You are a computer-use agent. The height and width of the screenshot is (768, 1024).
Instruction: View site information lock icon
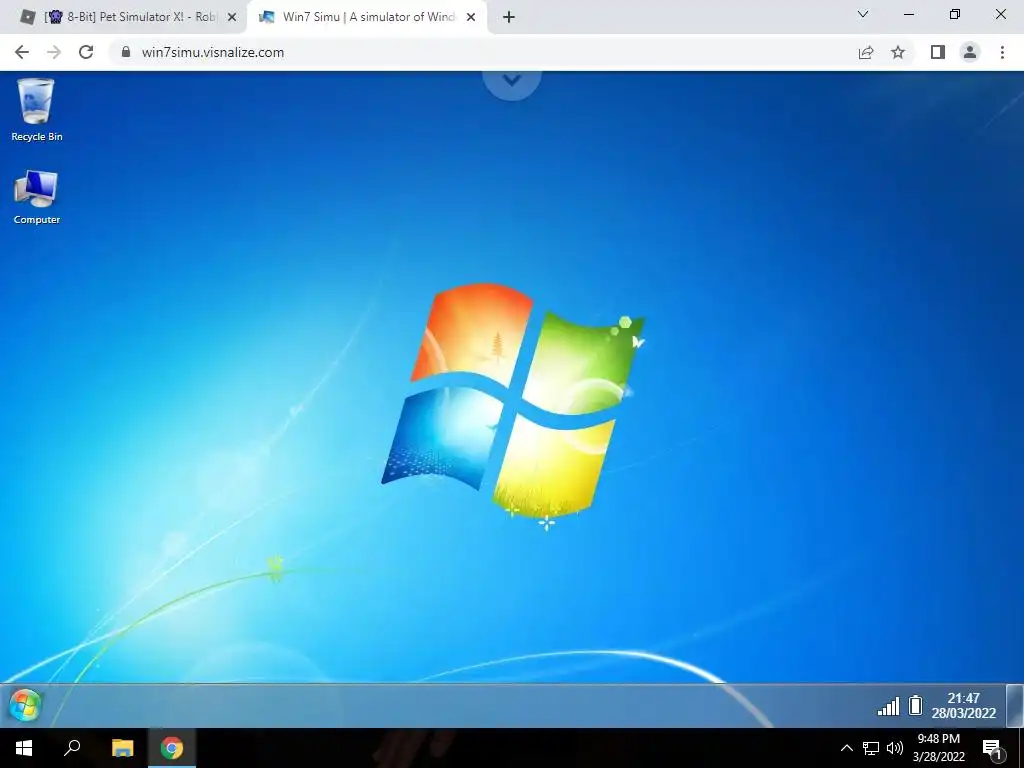(125, 52)
